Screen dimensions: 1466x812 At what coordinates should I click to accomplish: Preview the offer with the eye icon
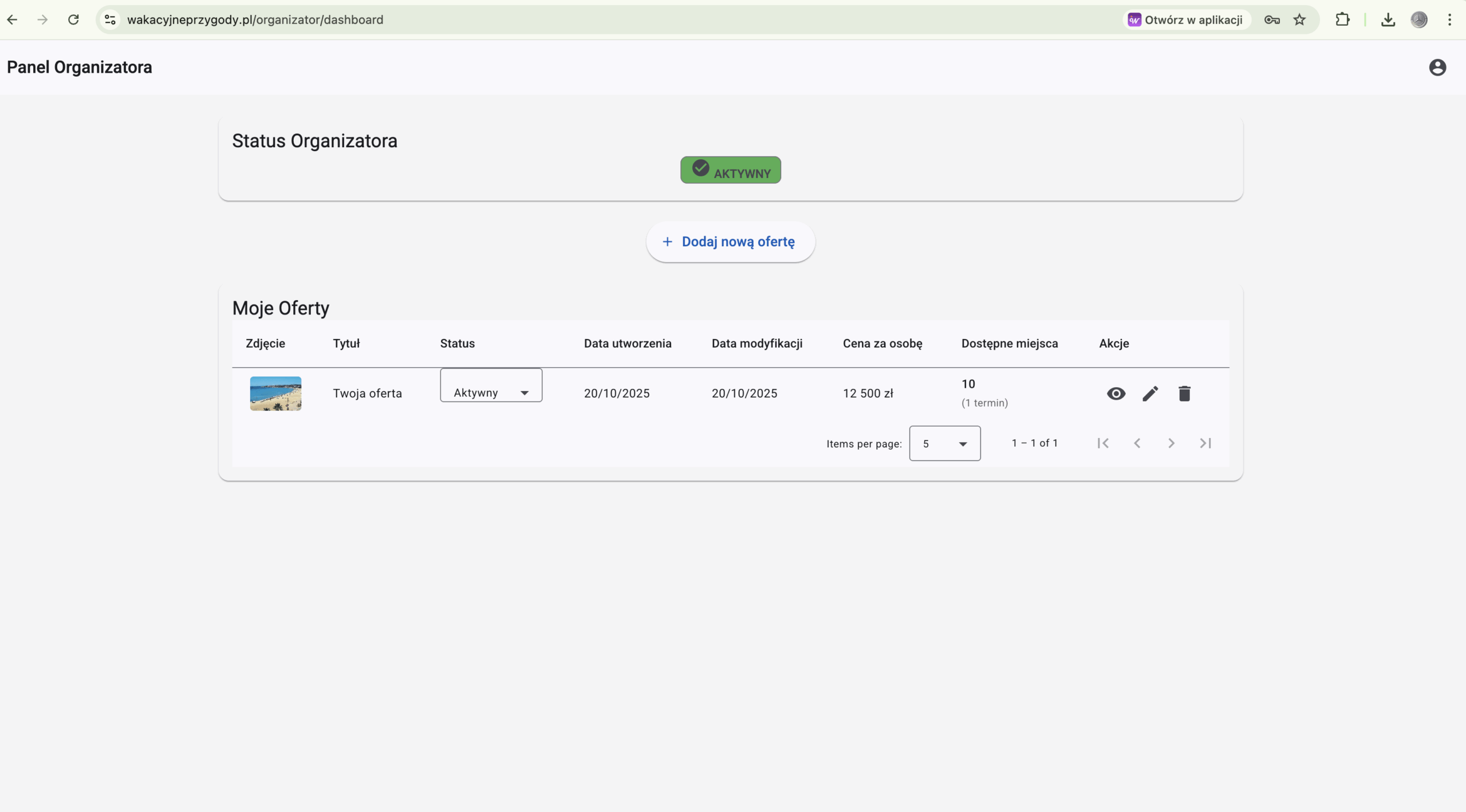(x=1116, y=393)
